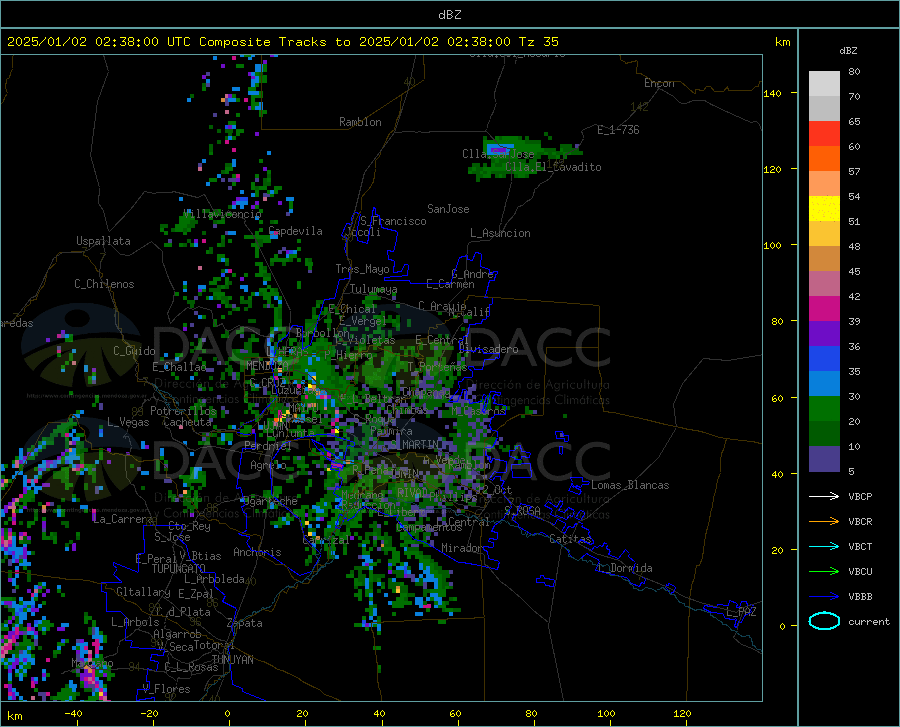Click the green VBCU arrow in legend
The height and width of the screenshot is (727, 900).
point(824,572)
